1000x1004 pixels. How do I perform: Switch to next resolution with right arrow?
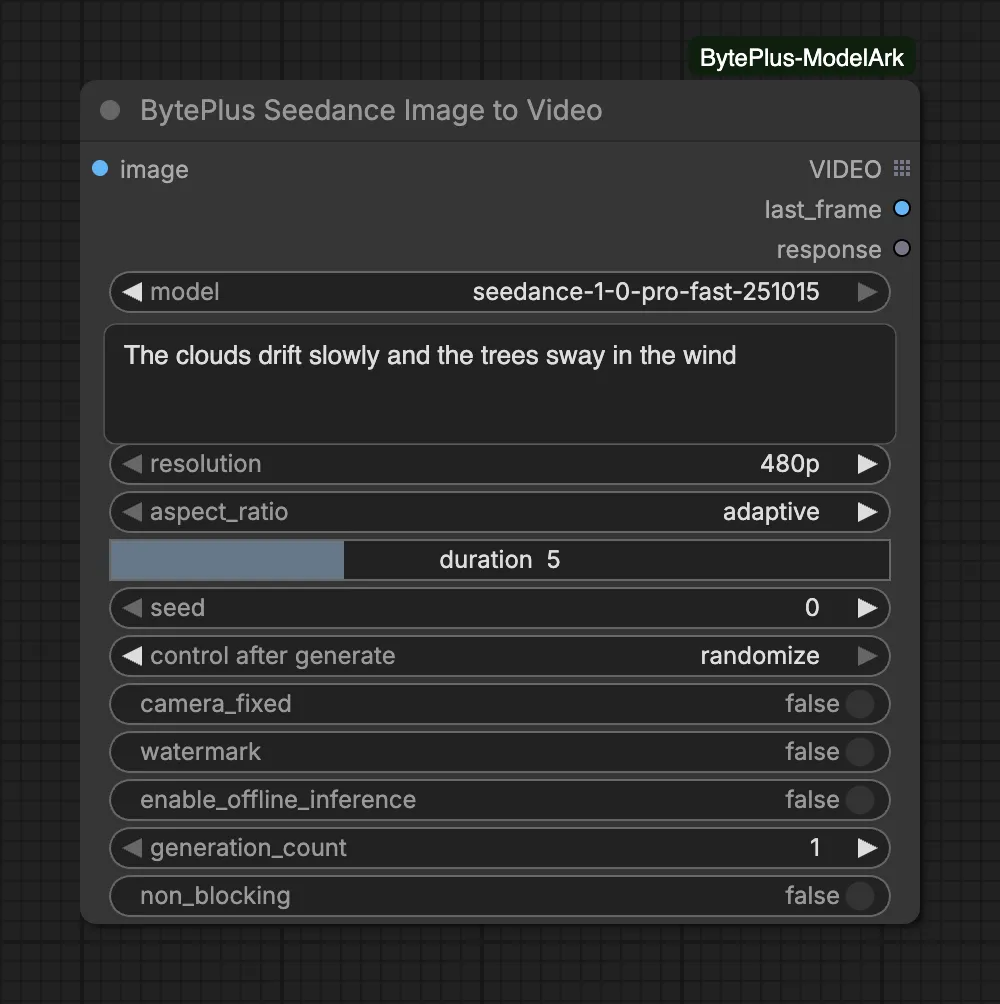click(867, 464)
